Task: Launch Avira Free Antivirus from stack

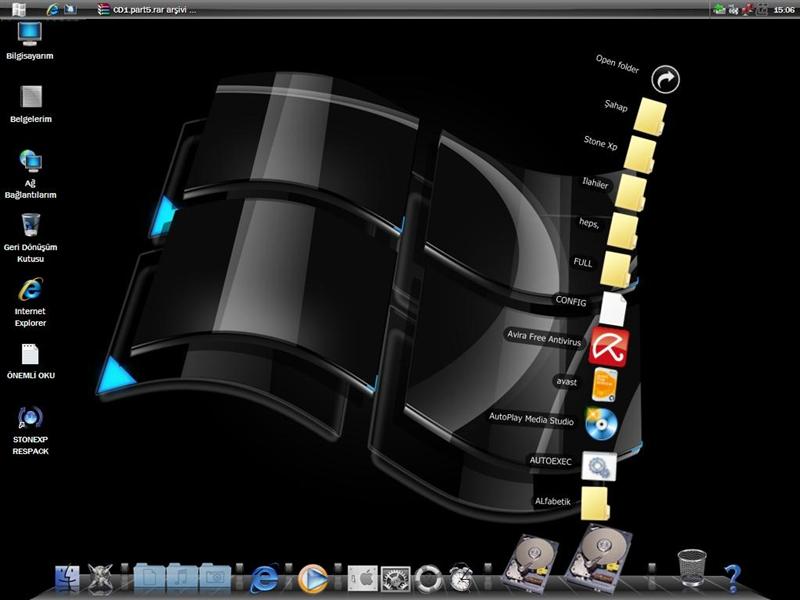Action: point(609,347)
